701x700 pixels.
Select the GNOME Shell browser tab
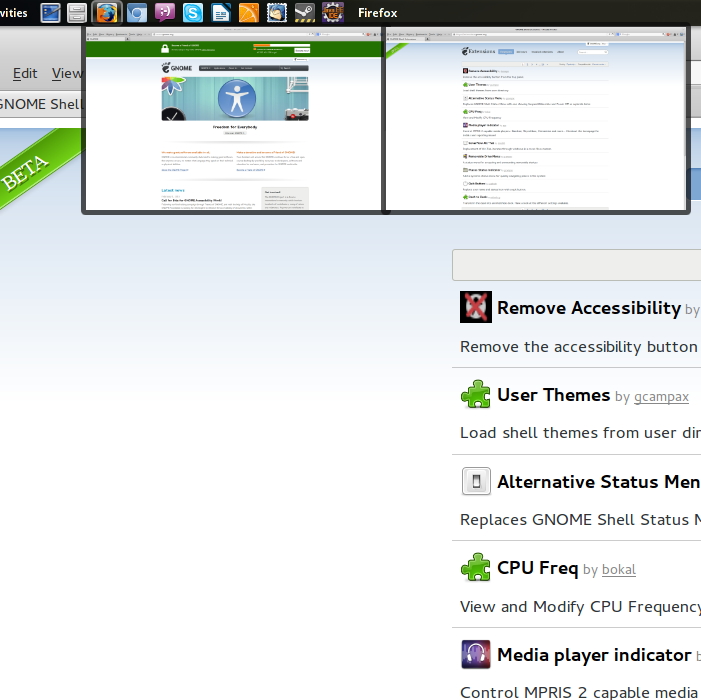(x=41, y=104)
